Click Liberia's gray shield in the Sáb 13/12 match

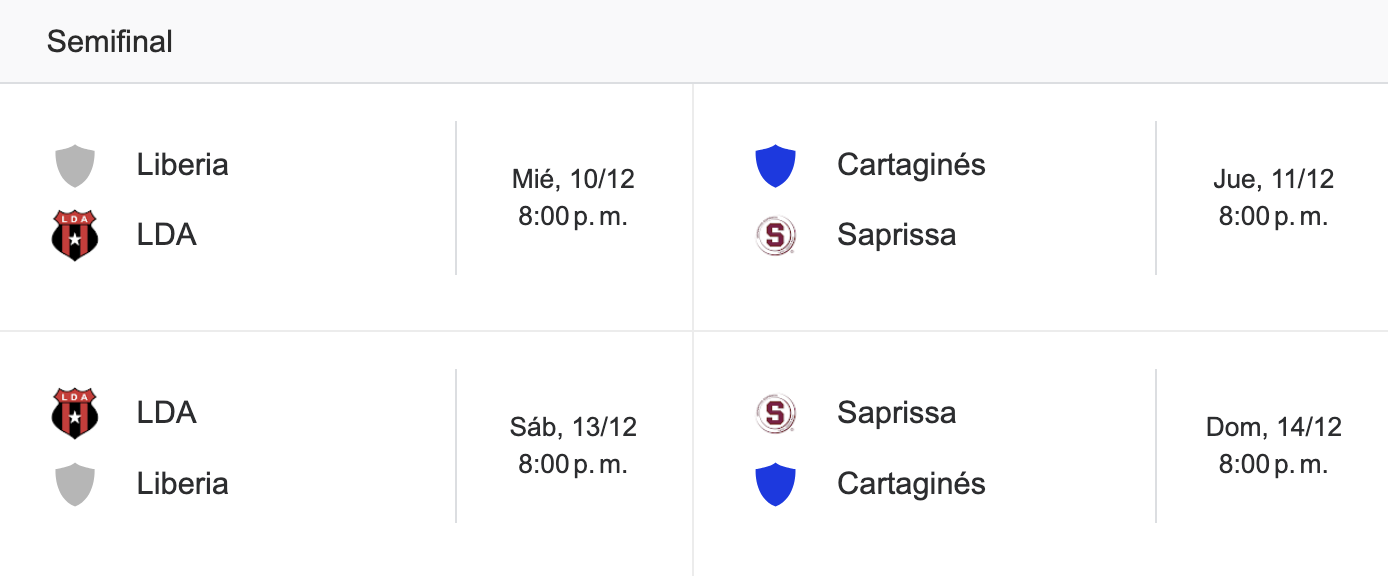[75, 484]
